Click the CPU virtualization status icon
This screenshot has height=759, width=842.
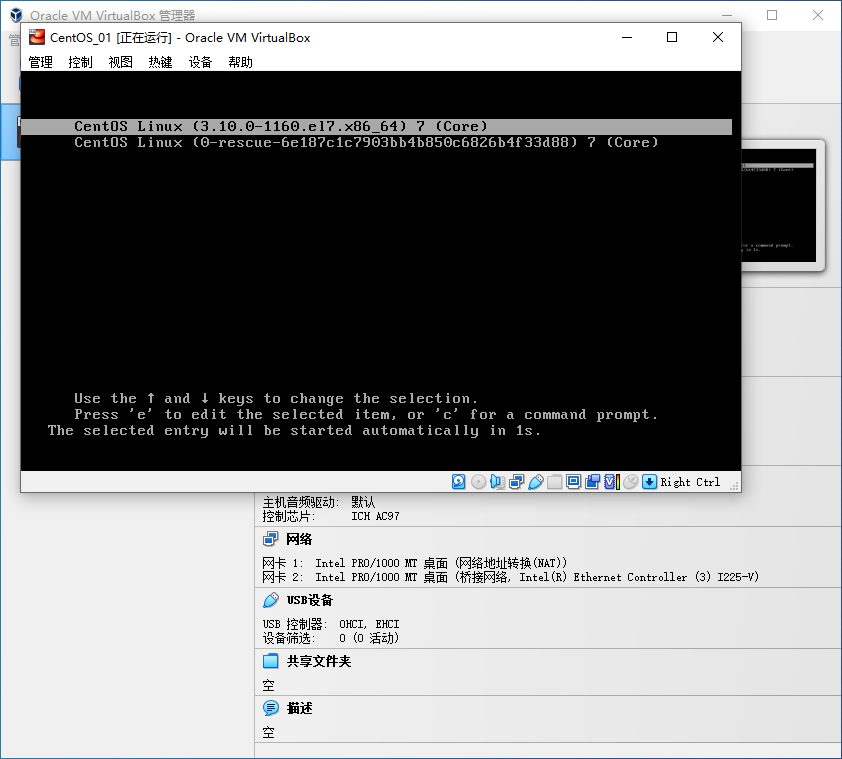612,482
